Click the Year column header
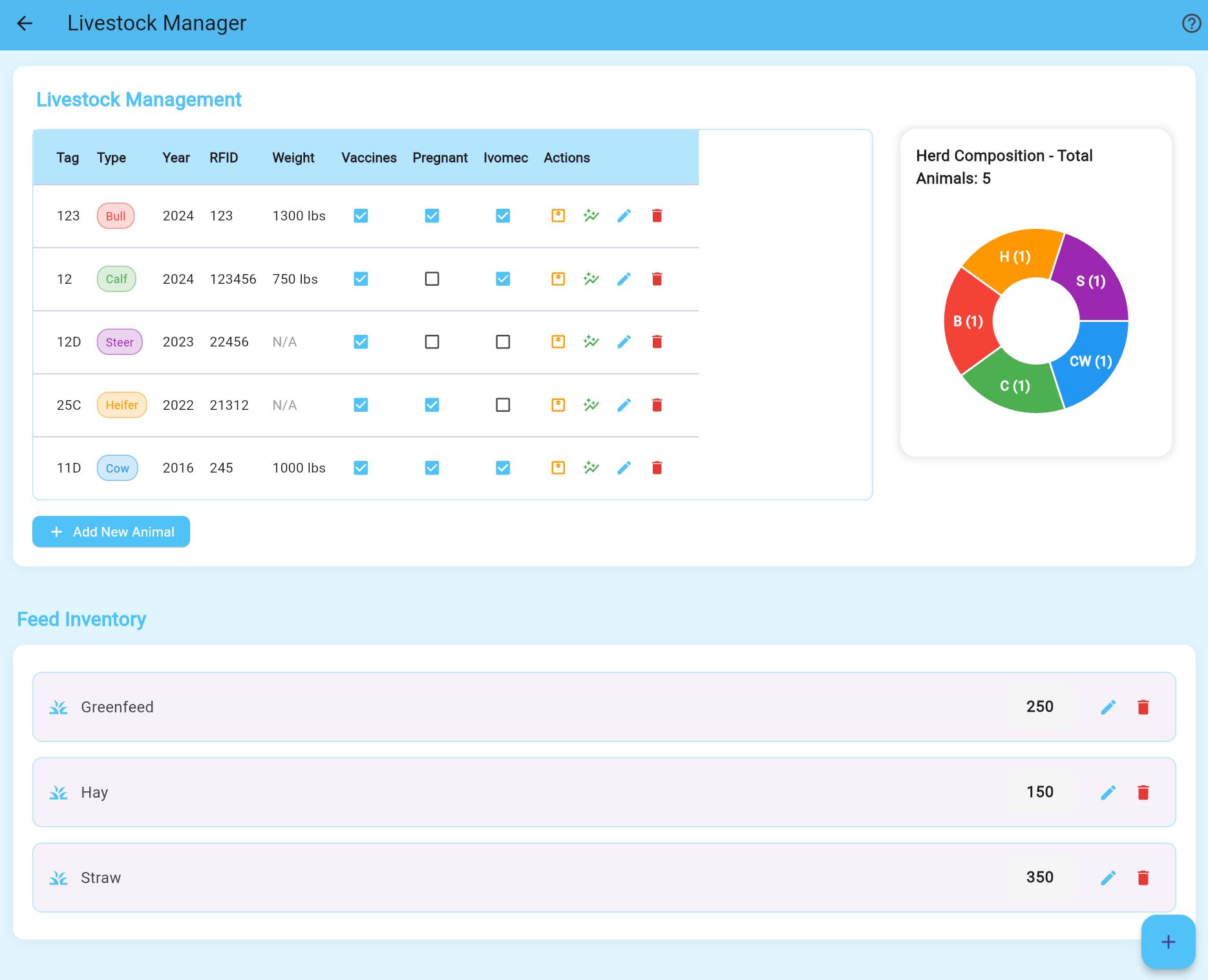The height and width of the screenshot is (980, 1208). pyautogui.click(x=176, y=158)
